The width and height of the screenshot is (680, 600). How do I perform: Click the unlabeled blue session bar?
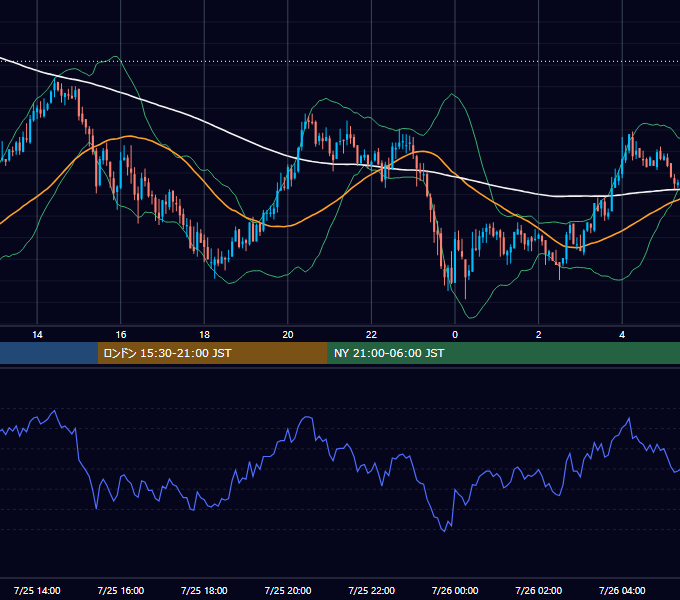49,353
